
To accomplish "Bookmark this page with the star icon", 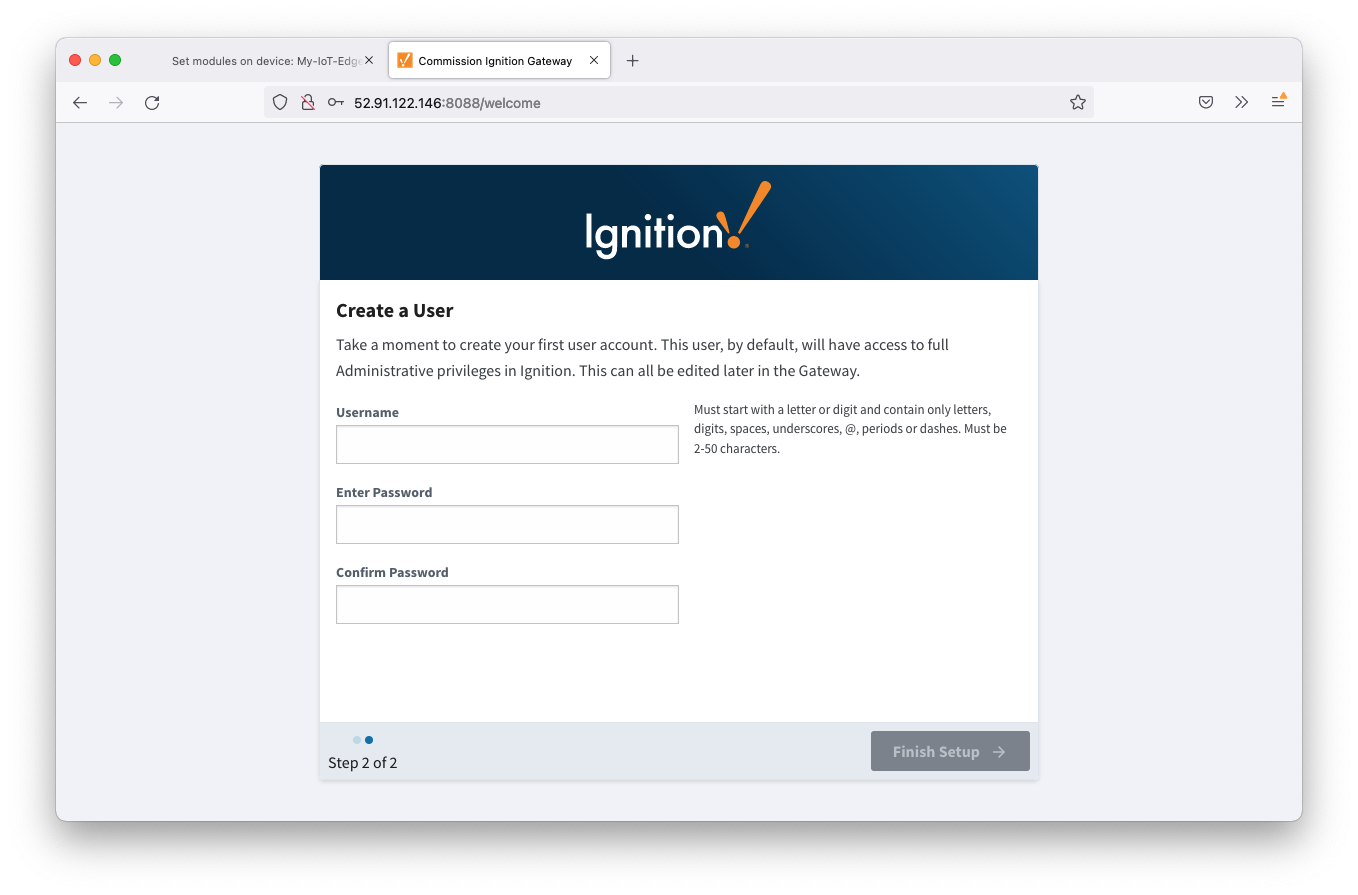I will coord(1077,102).
